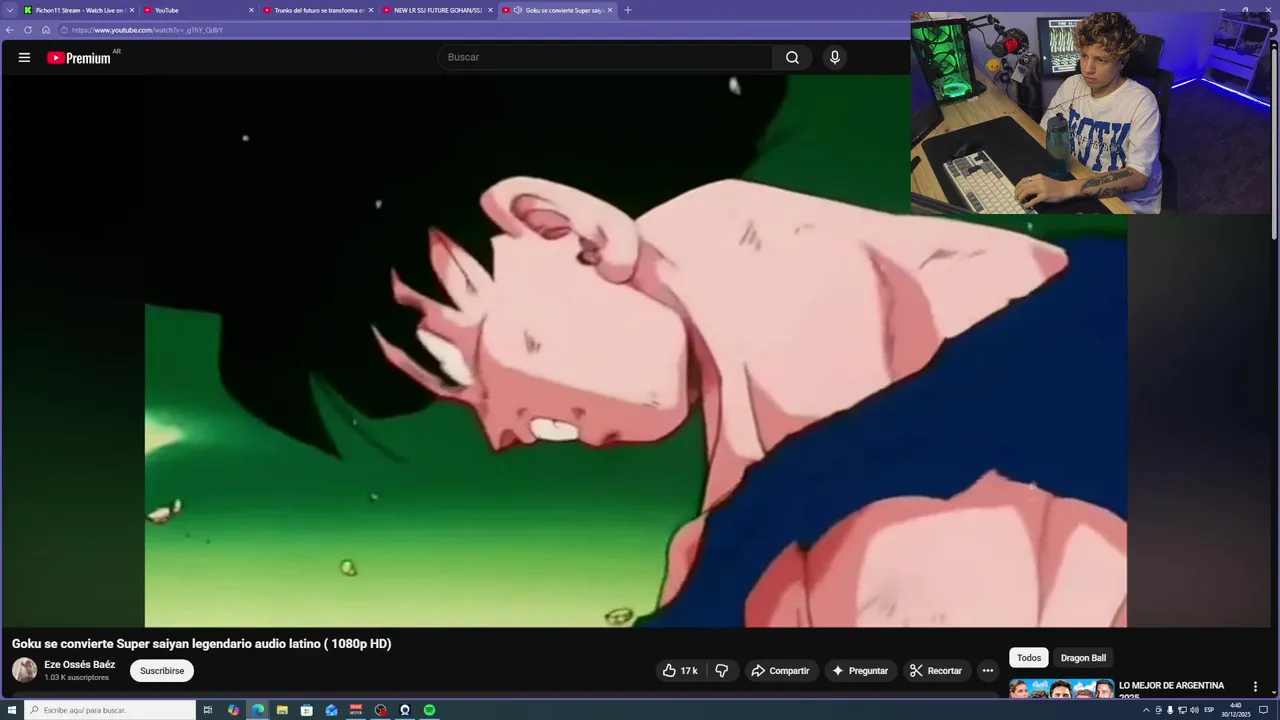Click the search magnifier button
The image size is (1280, 720).
point(792,57)
